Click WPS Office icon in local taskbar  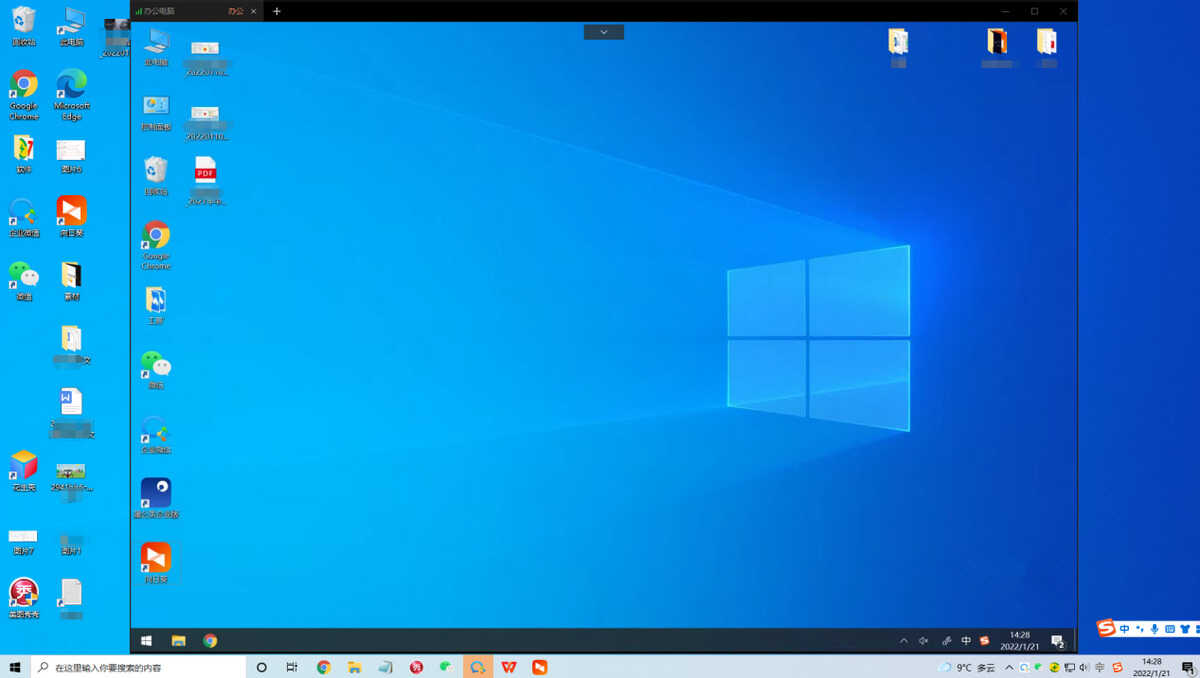click(509, 667)
